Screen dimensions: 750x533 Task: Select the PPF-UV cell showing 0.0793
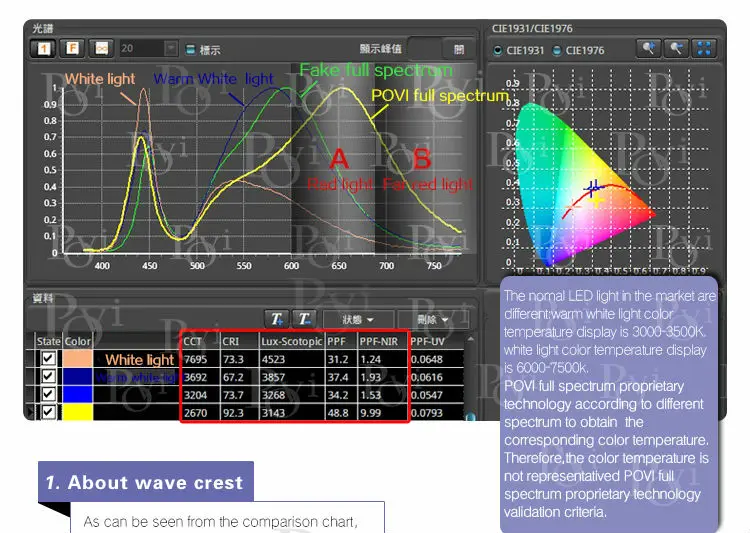(436, 412)
